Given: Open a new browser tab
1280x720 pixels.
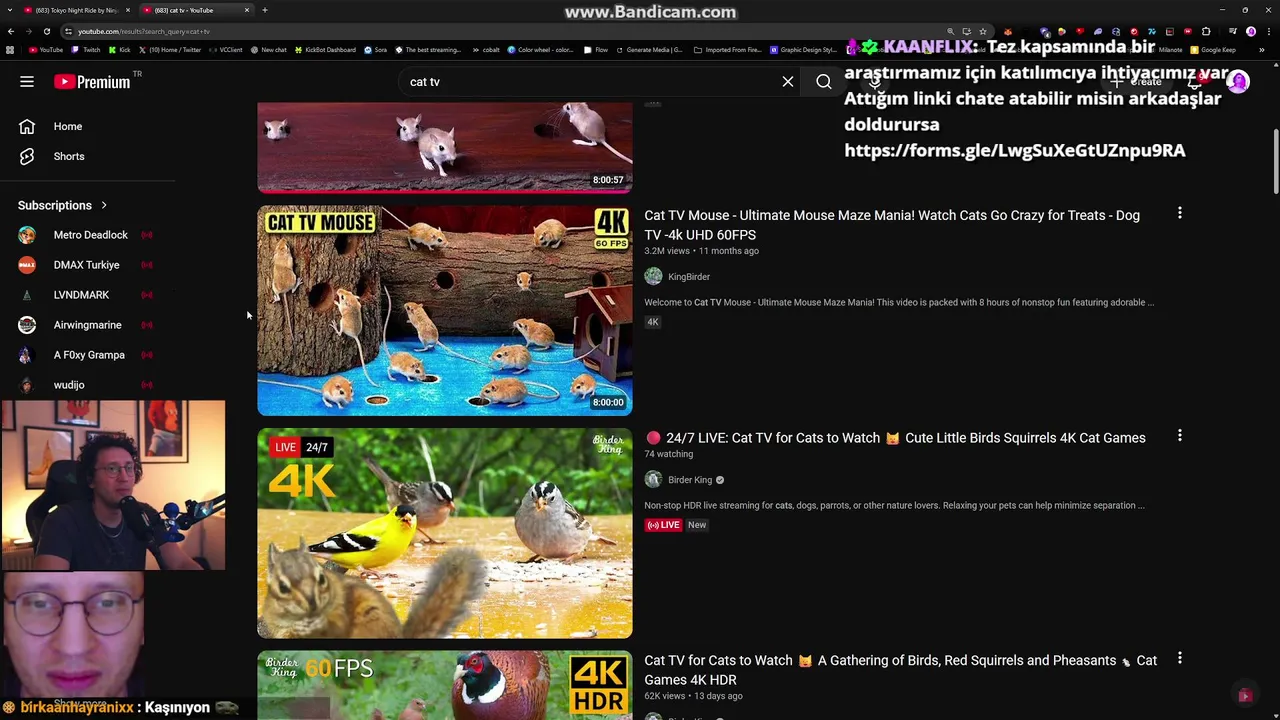Looking at the screenshot, I should coord(265,10).
